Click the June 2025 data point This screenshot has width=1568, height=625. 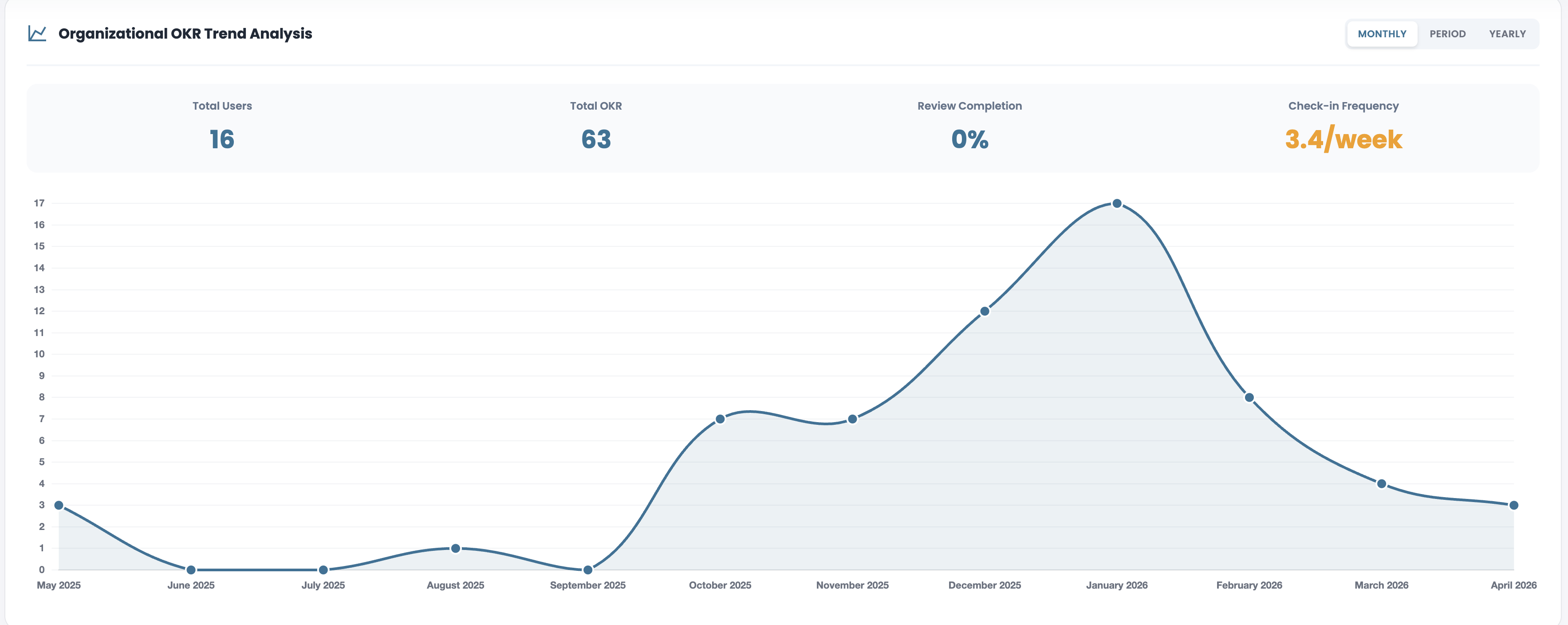tap(191, 570)
